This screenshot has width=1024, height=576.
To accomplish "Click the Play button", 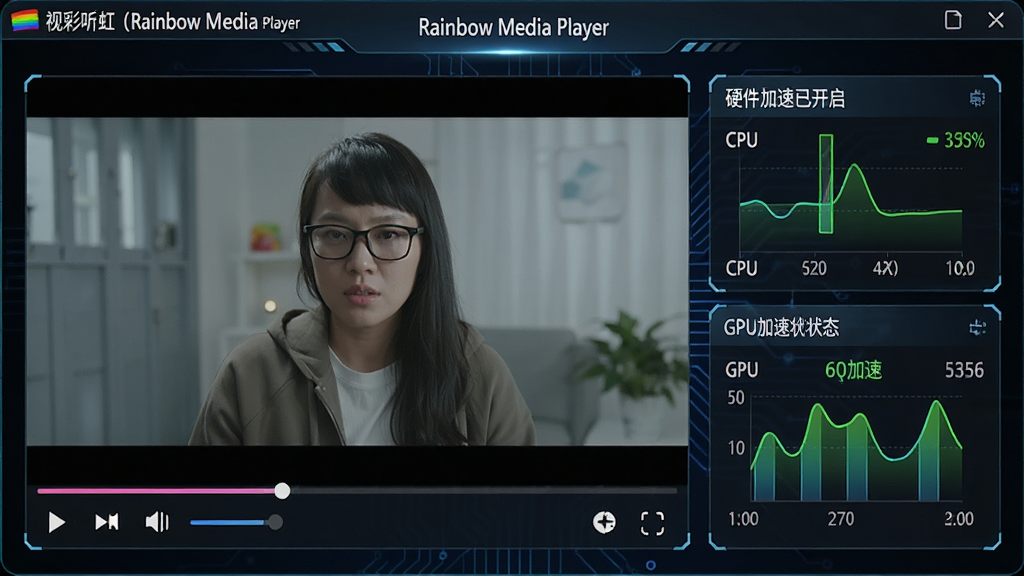I will [57, 522].
